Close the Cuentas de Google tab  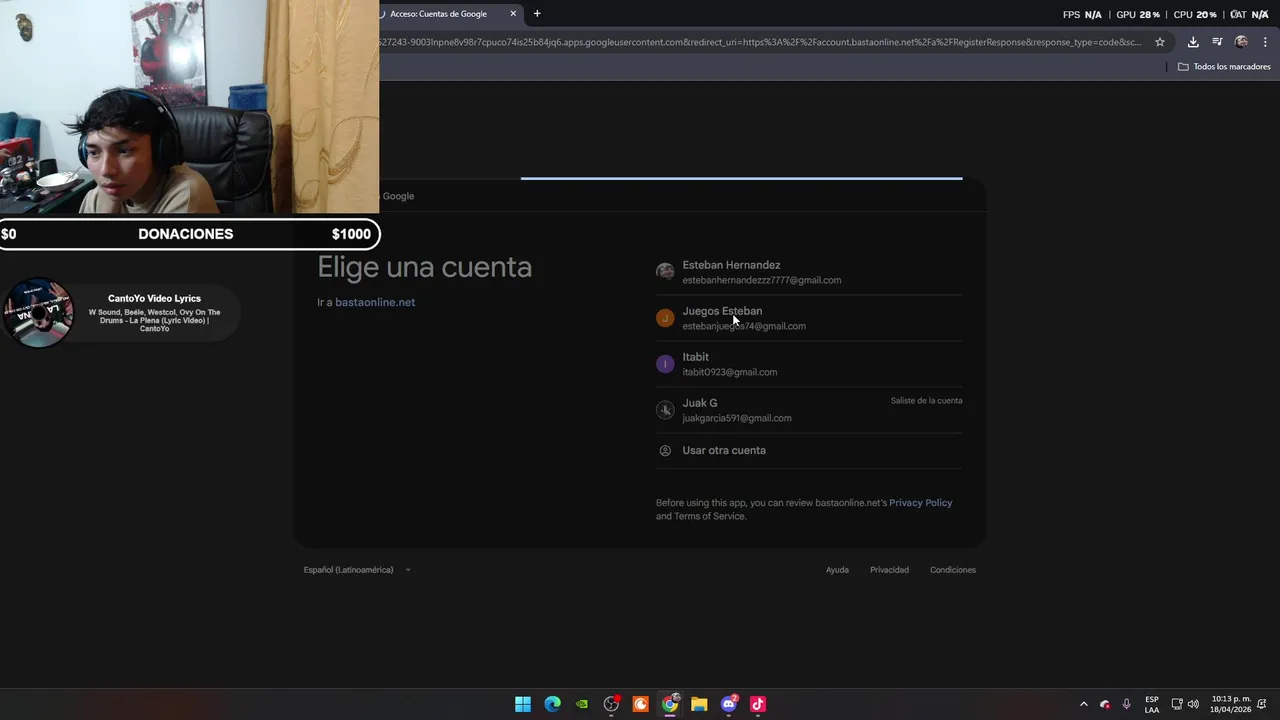513,14
